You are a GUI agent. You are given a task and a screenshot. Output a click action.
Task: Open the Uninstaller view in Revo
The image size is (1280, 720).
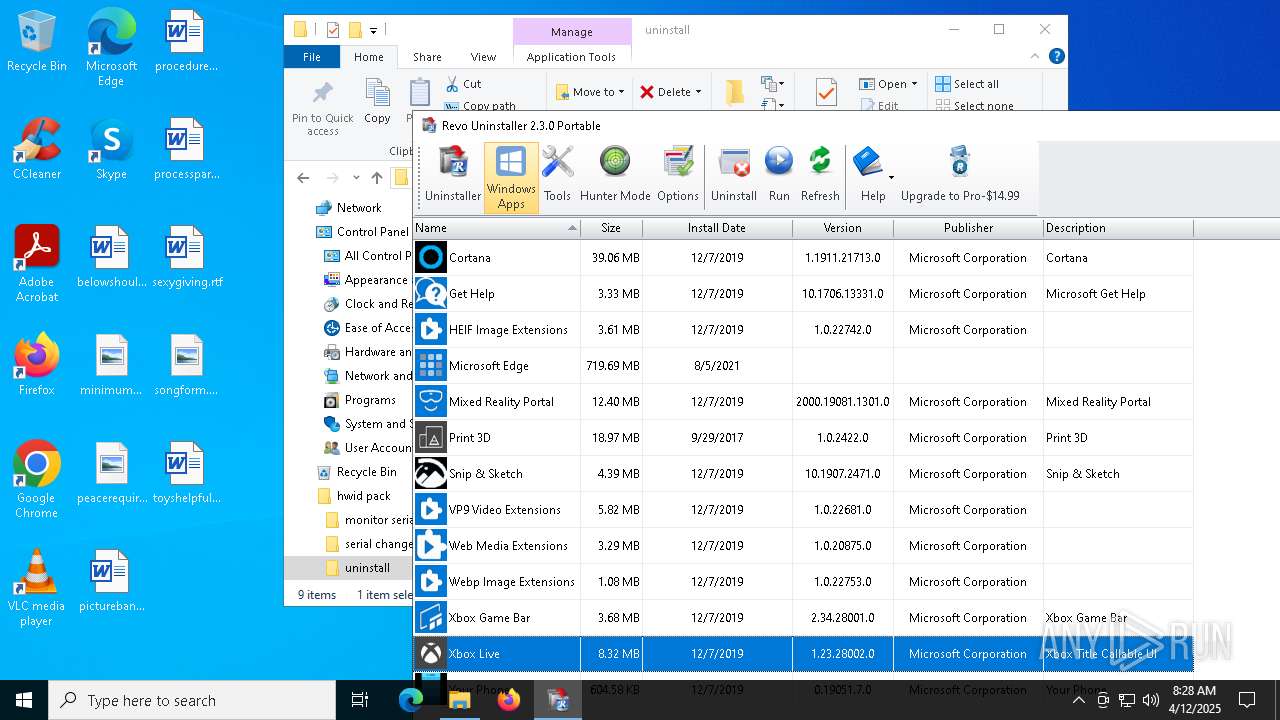coord(453,176)
